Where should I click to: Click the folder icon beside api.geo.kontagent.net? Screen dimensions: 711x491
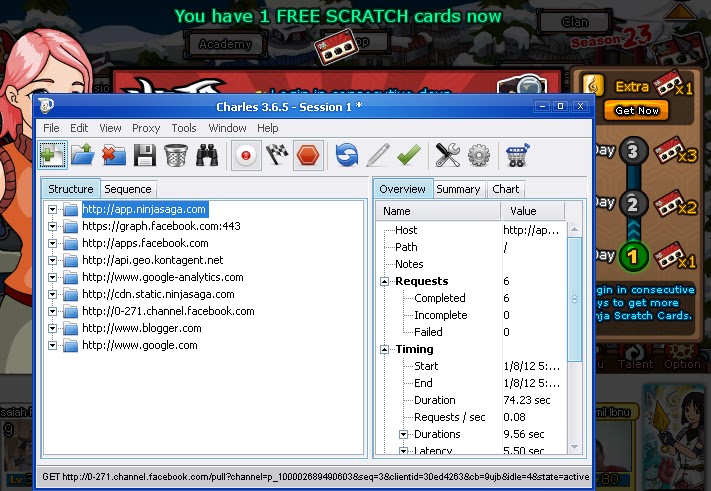point(70,260)
